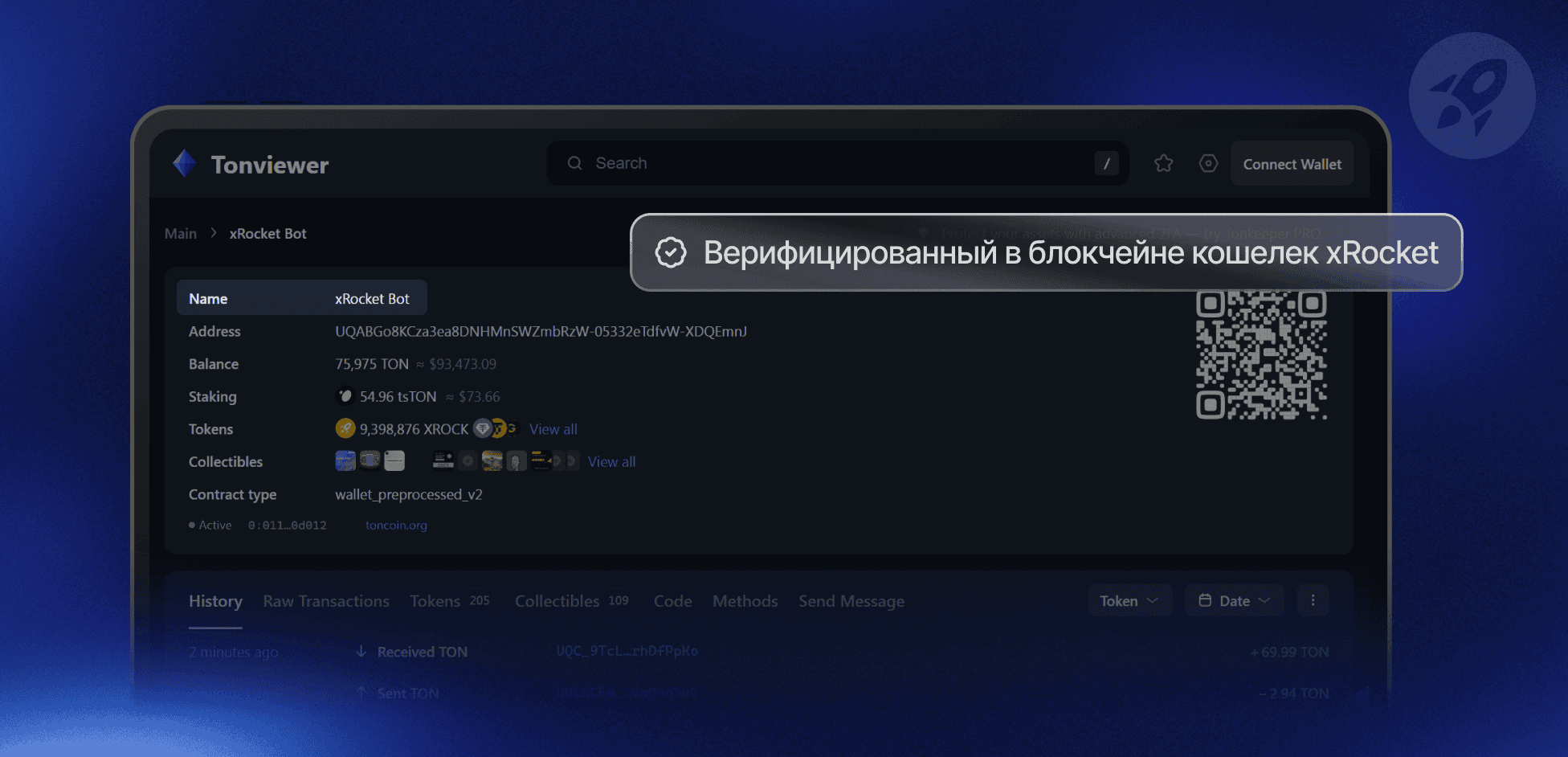Open the Collectibles 109 tab
This screenshot has width=1568, height=757.
point(572,601)
